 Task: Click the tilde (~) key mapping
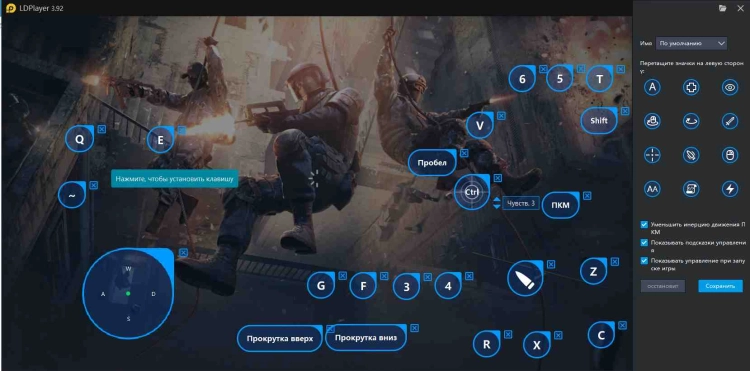(x=72, y=195)
